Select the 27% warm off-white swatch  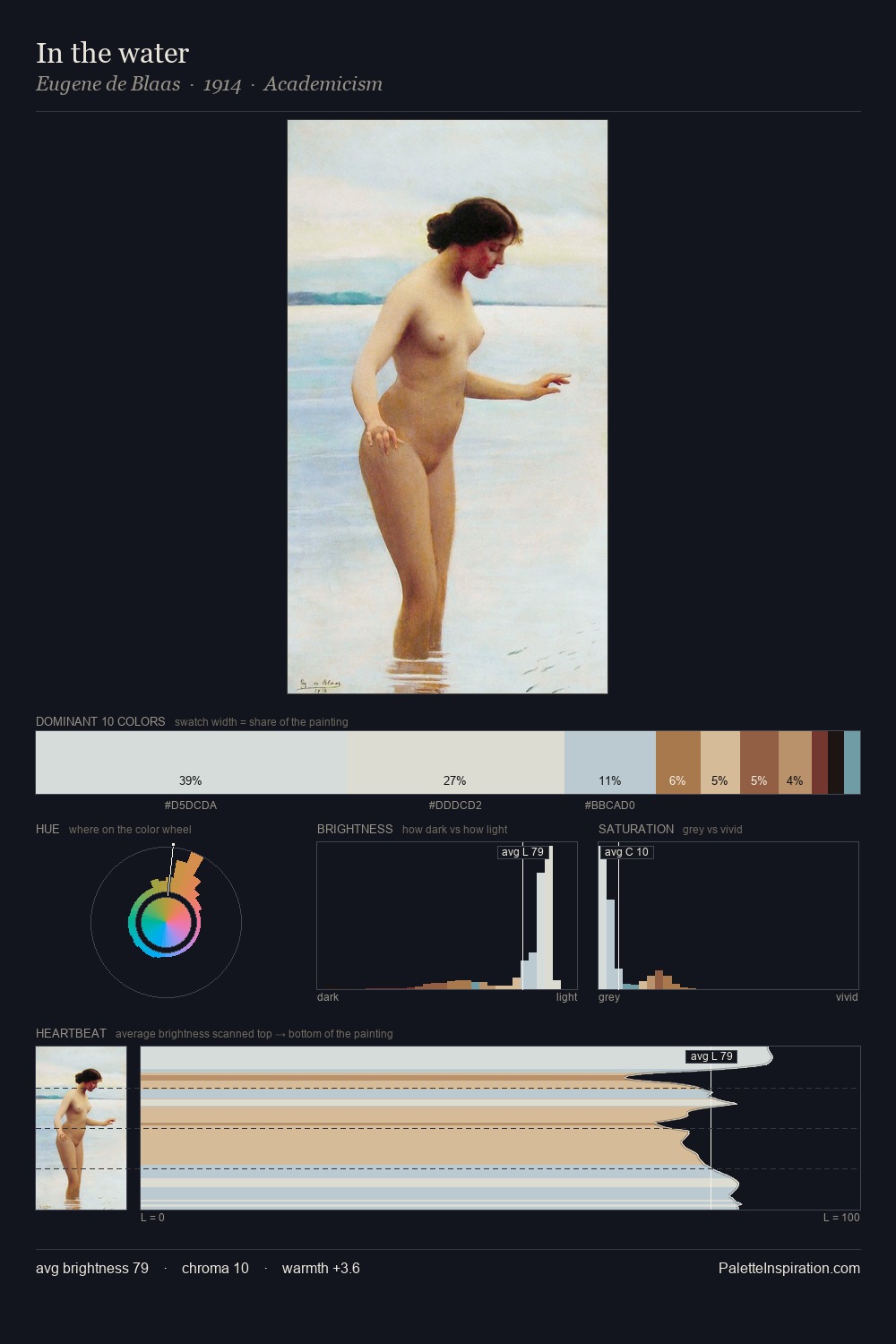(455, 762)
